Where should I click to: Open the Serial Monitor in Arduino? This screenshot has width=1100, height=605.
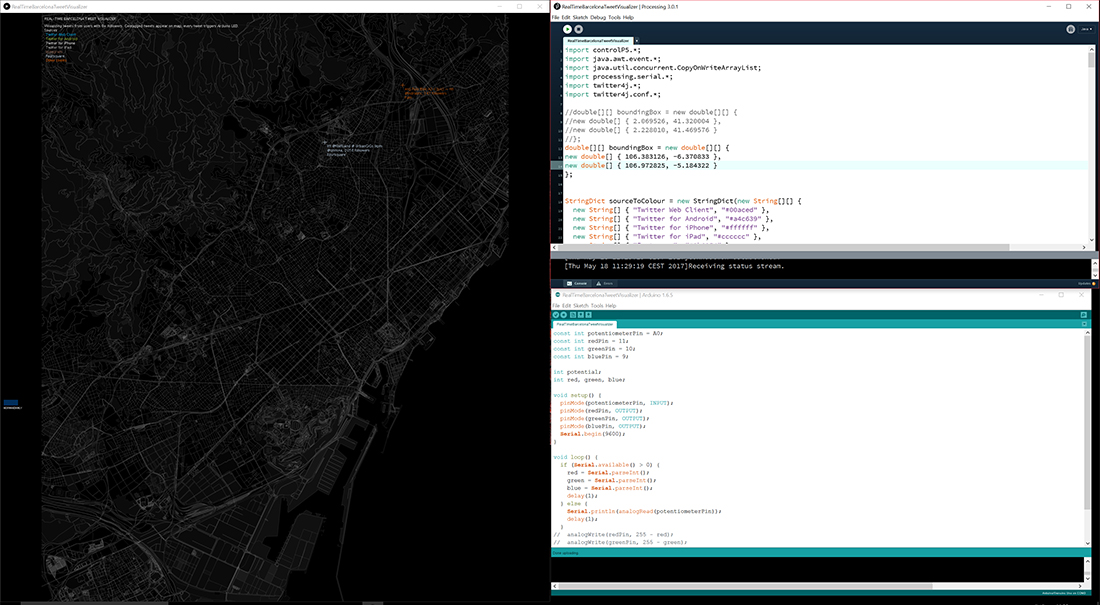click(1084, 315)
